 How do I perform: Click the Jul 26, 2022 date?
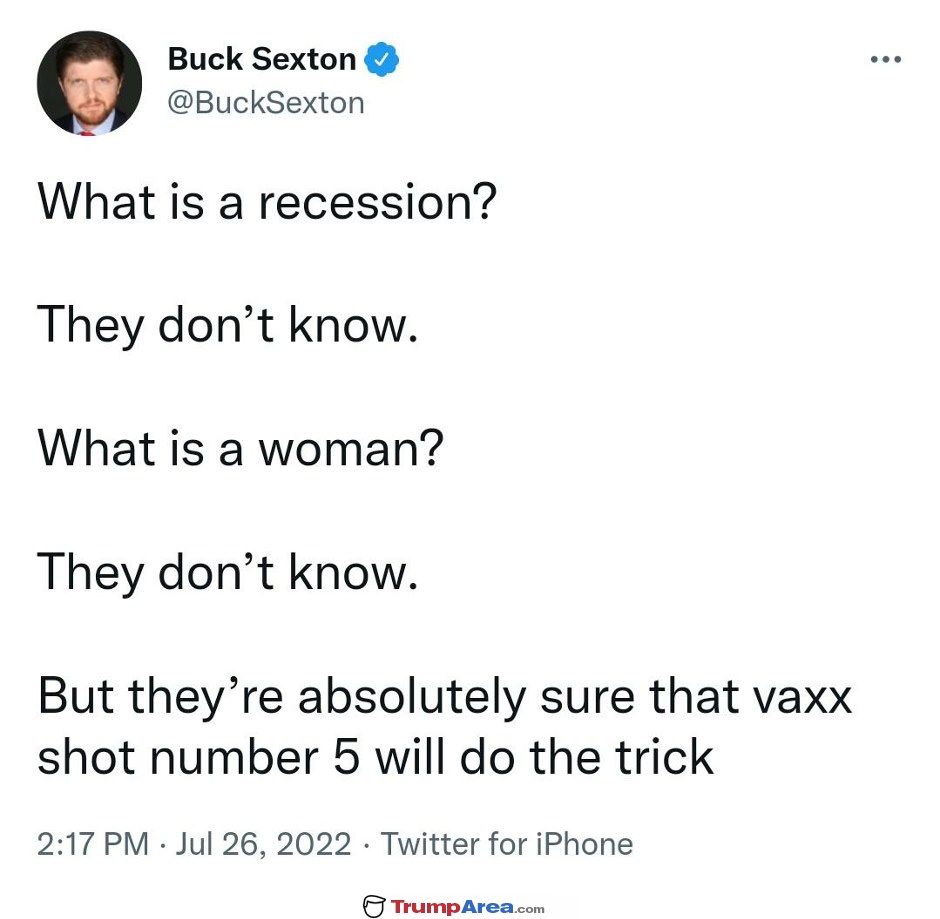coord(263,845)
